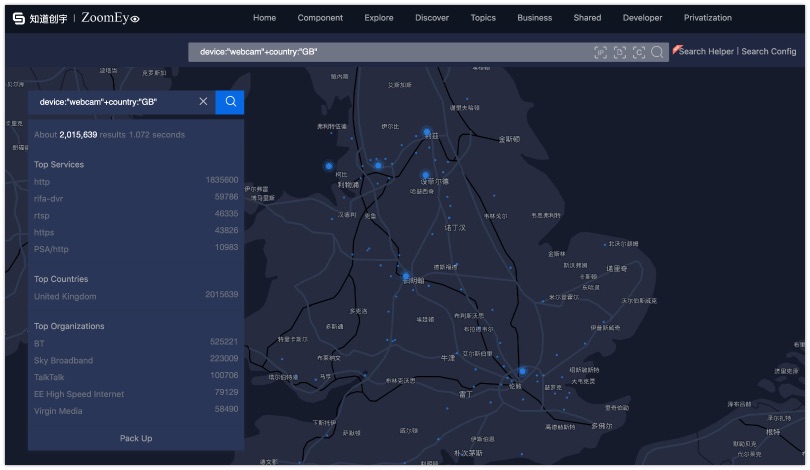810x470 pixels.
Task: Open the Discover menu
Action: click(432, 18)
